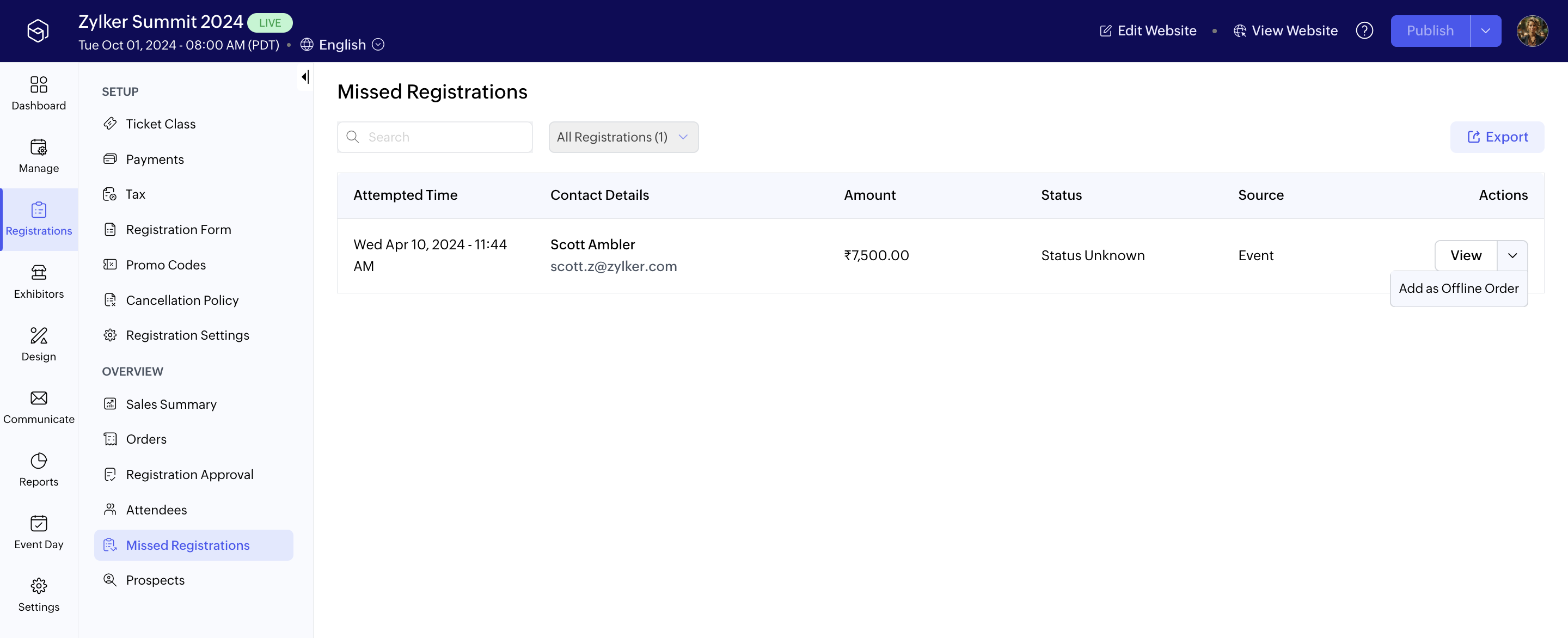Click the Cancellation Policy icon
1568x638 pixels.
pyautogui.click(x=110, y=299)
